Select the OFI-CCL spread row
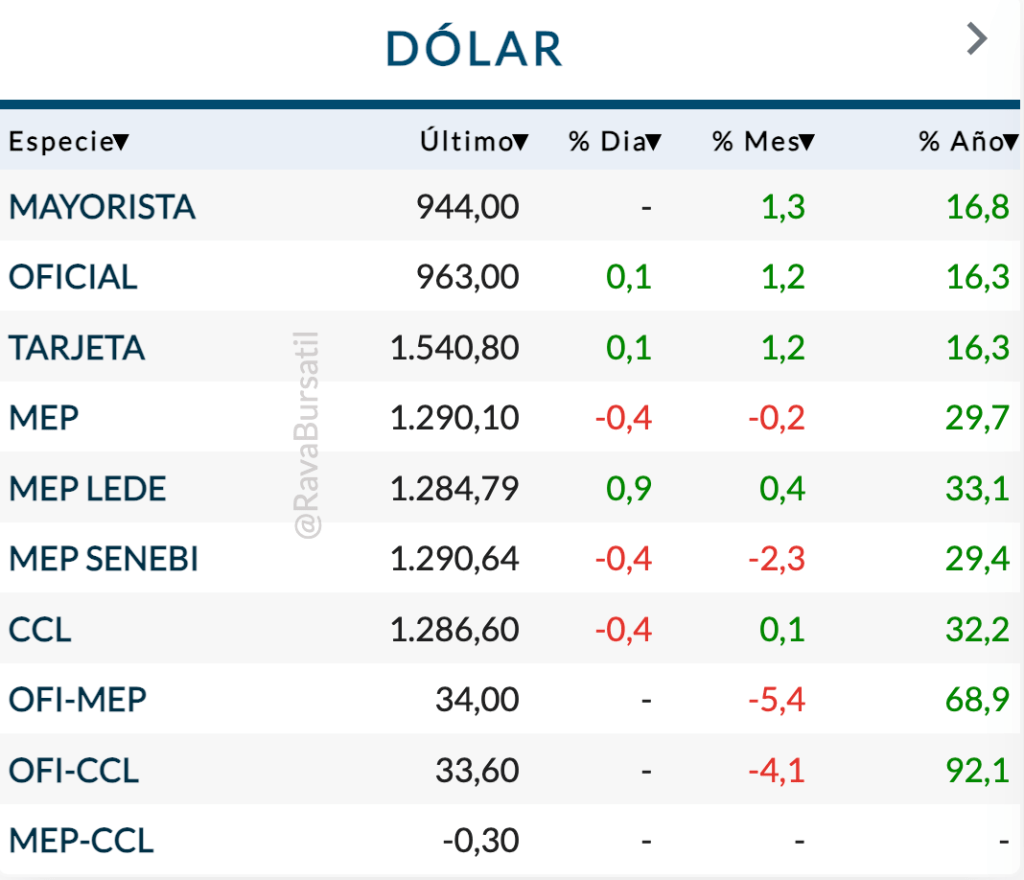Viewport: 1024px width, 880px height. (74, 771)
